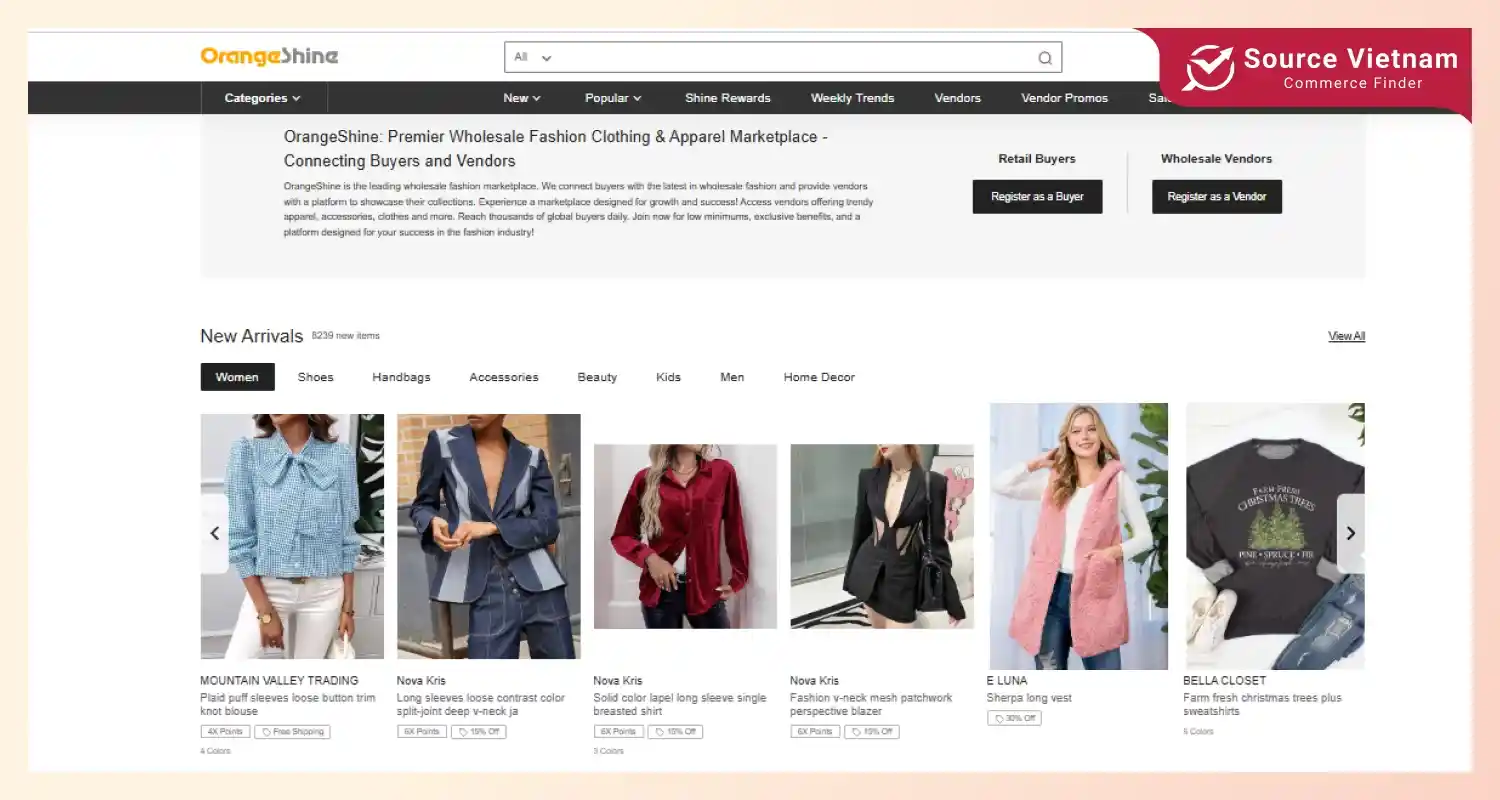Click Sherpa long vest title
The image size is (1500, 800).
[x=1029, y=698]
